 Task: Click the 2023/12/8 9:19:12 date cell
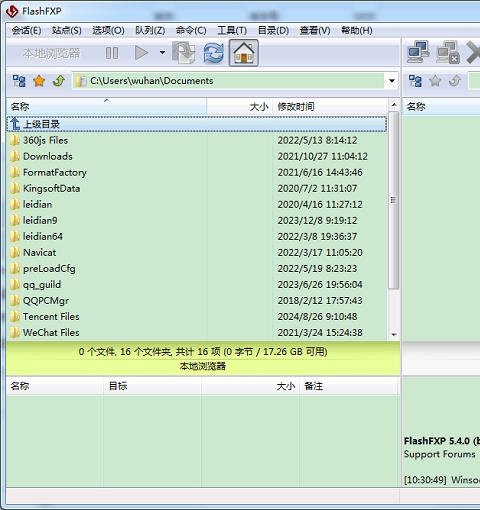tap(317, 220)
